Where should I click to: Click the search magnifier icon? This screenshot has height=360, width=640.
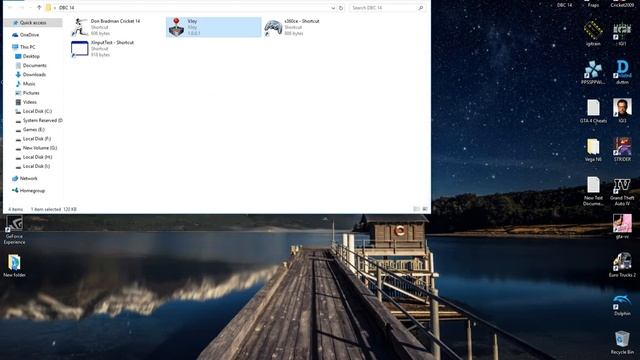[421, 8]
